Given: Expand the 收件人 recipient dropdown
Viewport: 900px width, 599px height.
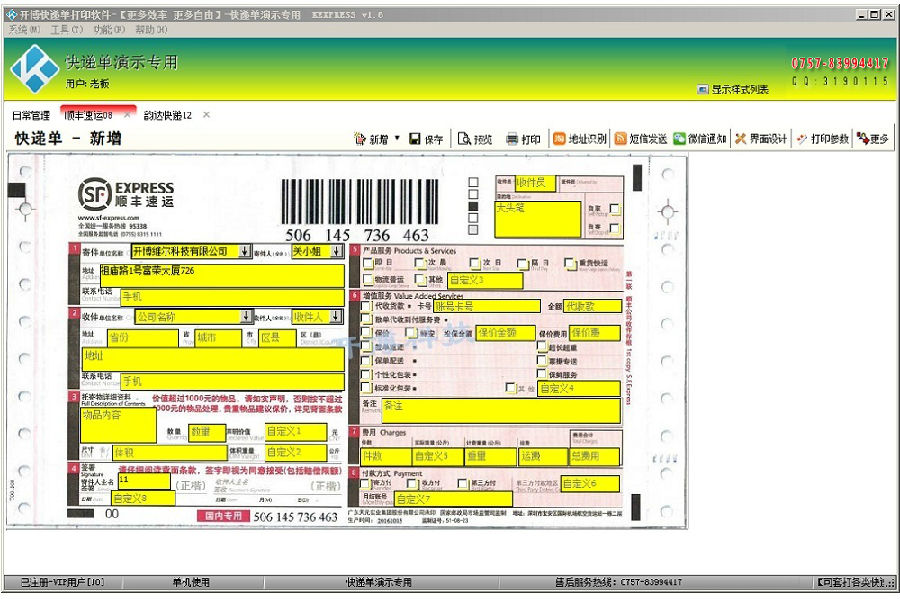Looking at the screenshot, I should [x=336, y=316].
